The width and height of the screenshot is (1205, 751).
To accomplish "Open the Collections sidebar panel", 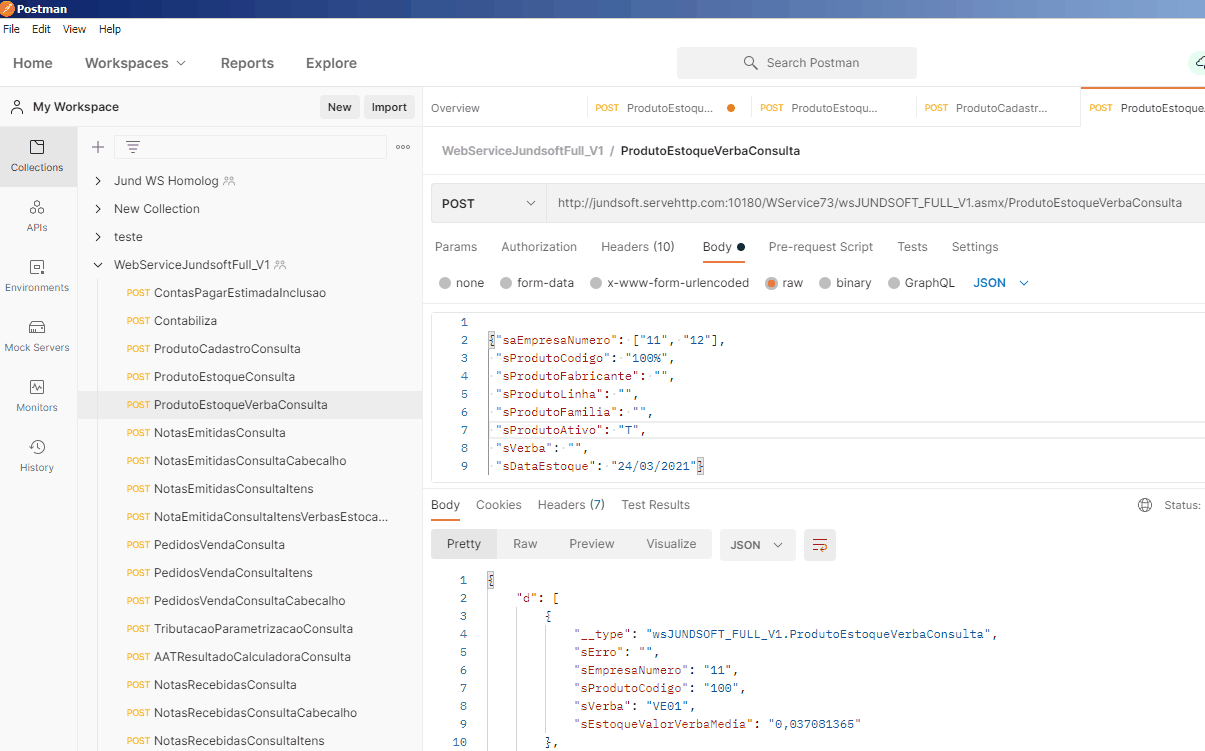I will [37, 156].
